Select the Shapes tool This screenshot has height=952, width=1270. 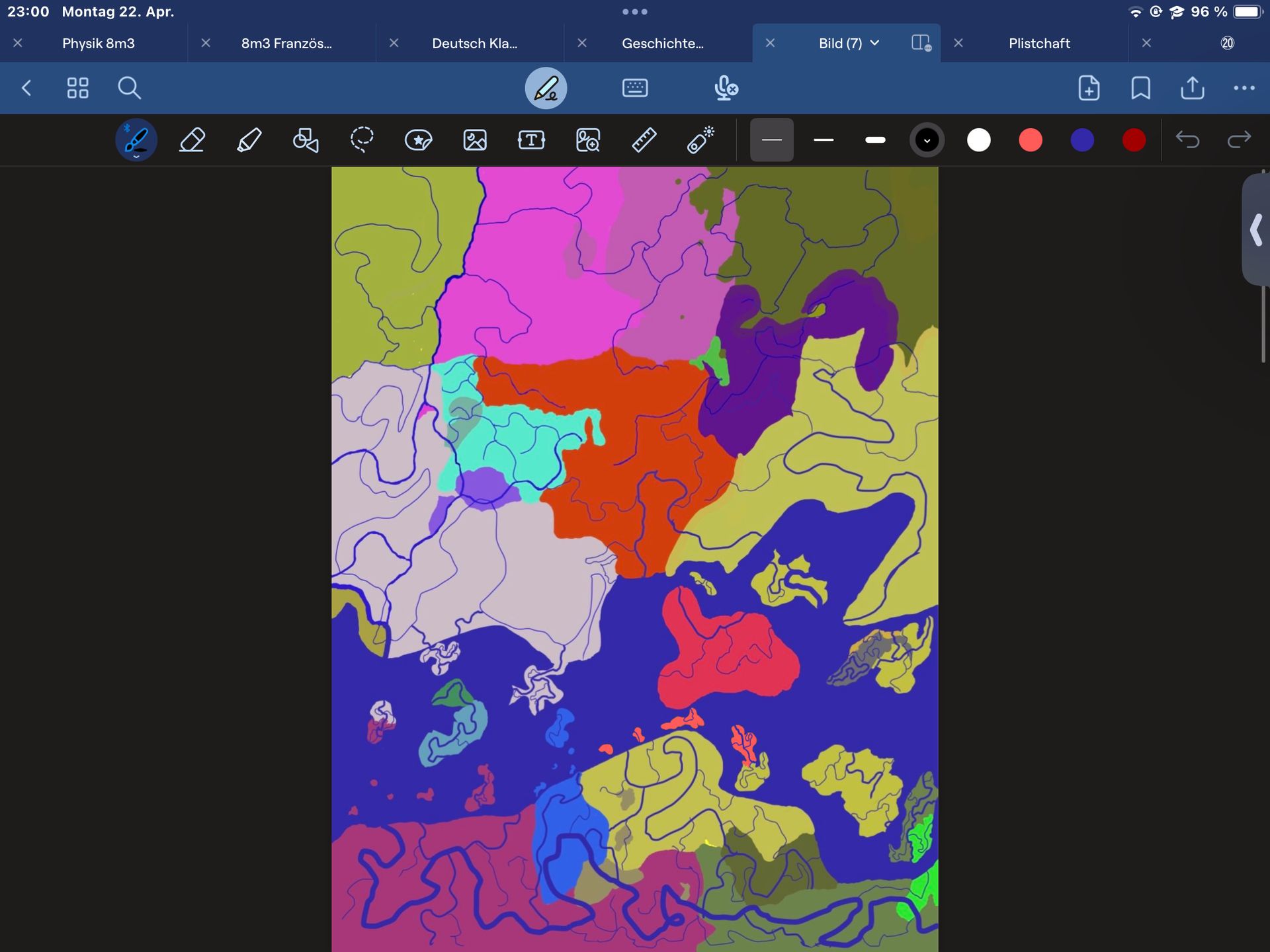[x=306, y=140]
